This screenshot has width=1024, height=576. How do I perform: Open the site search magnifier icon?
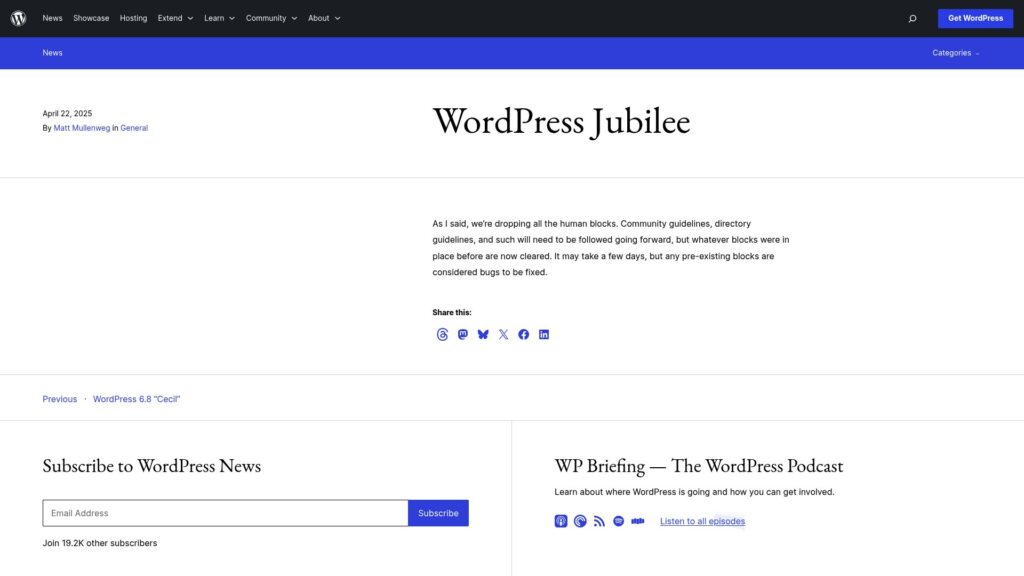[x=912, y=18]
